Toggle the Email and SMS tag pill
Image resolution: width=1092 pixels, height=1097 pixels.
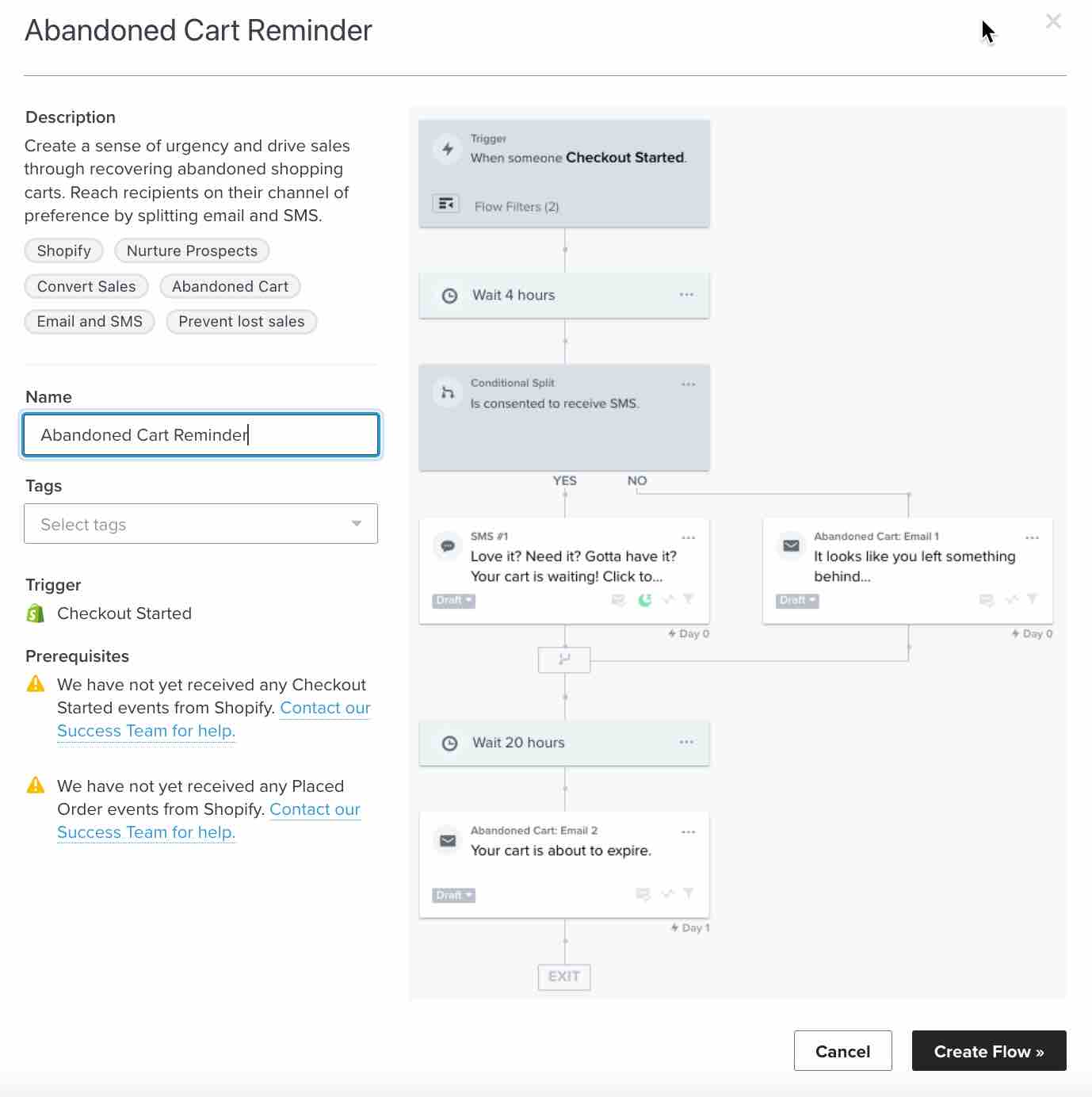coord(89,322)
